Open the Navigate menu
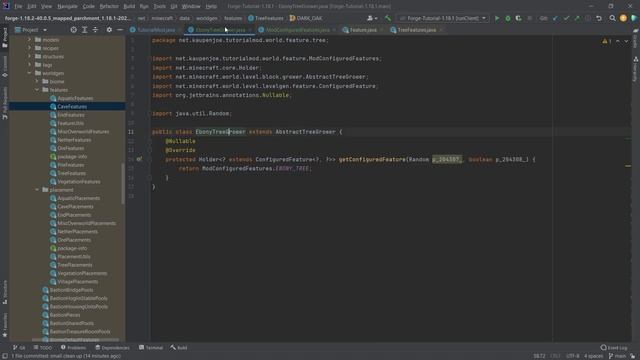 pyautogui.click(x=67, y=6)
